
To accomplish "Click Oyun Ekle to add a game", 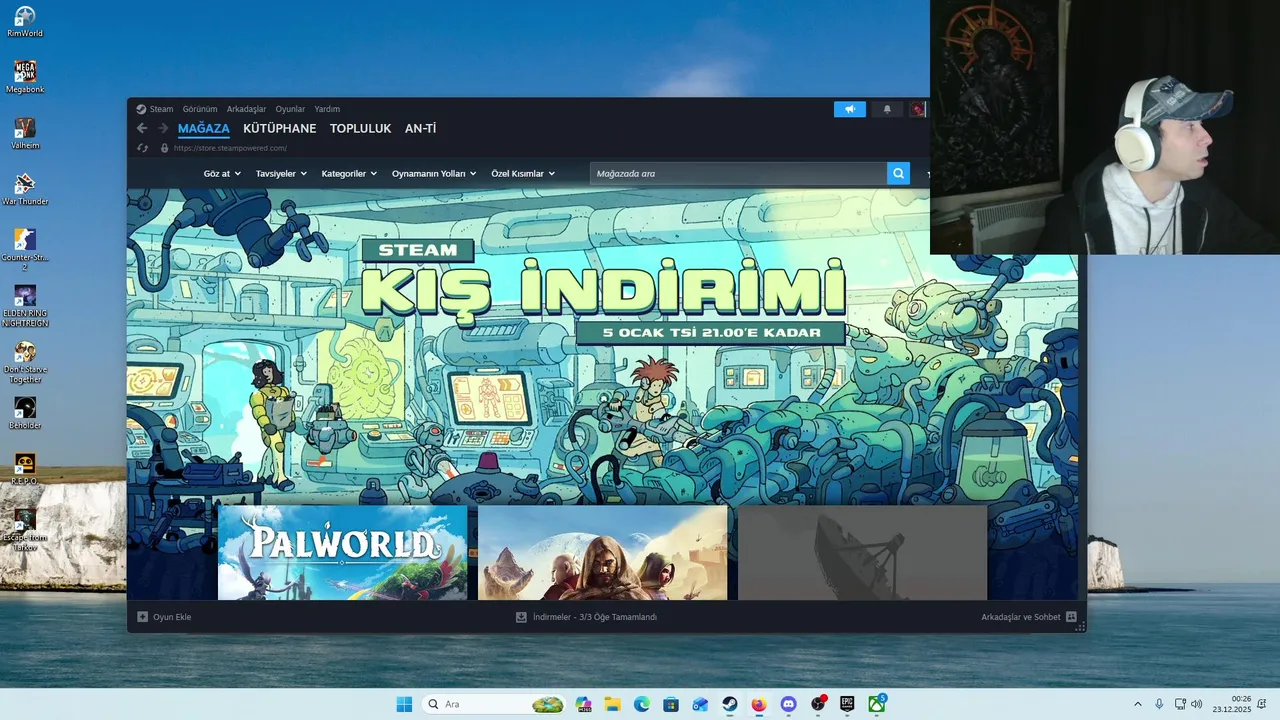I will (x=164, y=617).
